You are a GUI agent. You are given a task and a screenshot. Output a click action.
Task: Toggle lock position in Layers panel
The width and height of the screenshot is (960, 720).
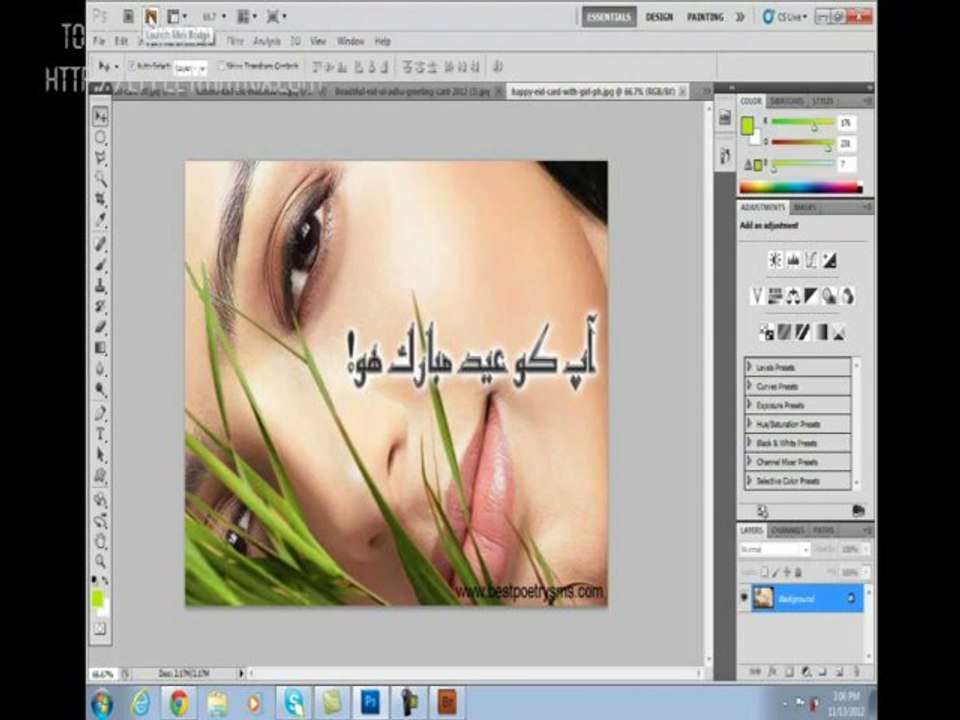tap(787, 572)
